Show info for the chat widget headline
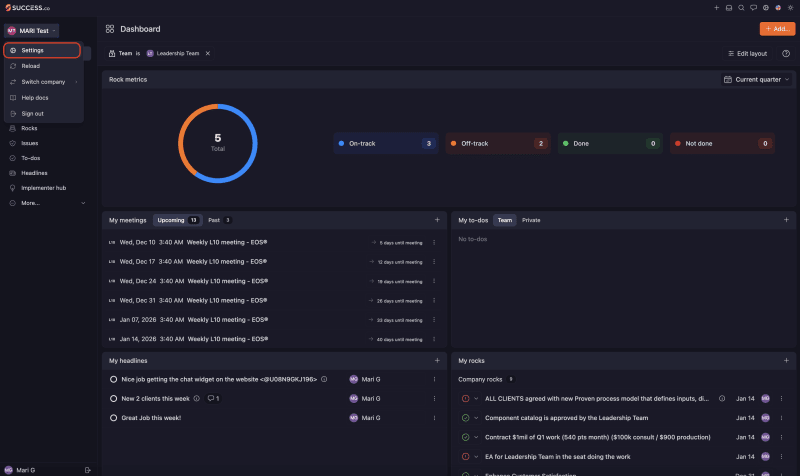Viewport: 800px width, 476px height. pyautogui.click(x=324, y=380)
